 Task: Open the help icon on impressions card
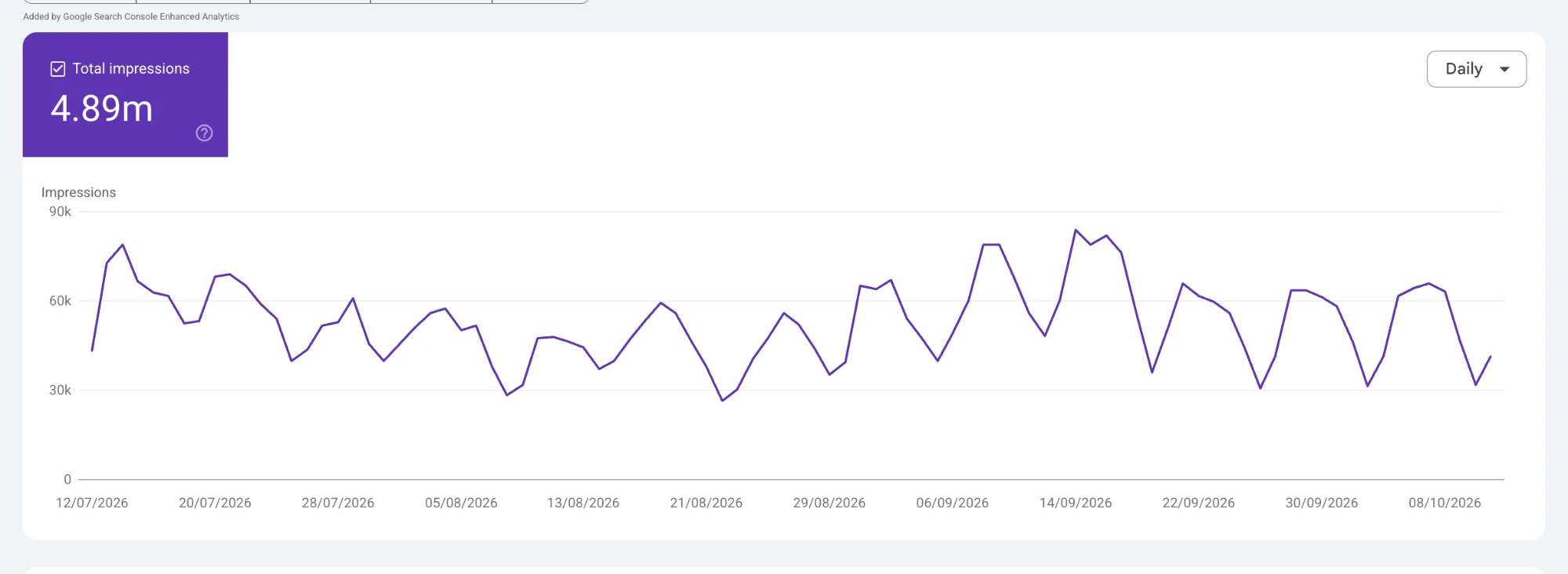pos(204,133)
